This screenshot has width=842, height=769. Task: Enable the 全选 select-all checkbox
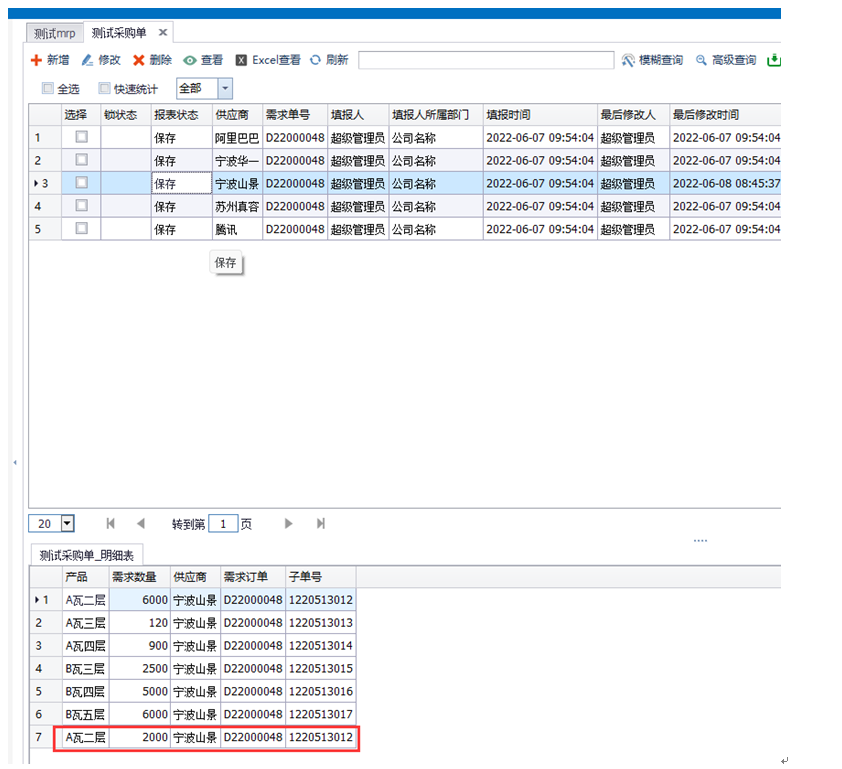tap(47, 88)
